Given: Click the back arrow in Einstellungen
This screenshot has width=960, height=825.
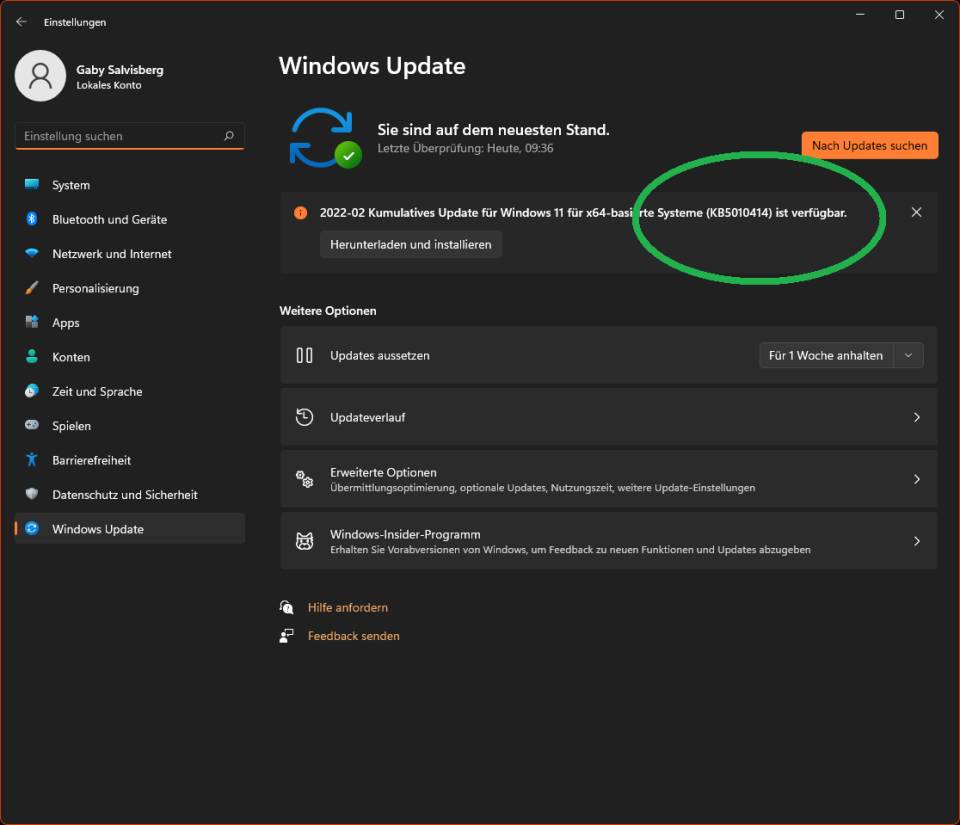Looking at the screenshot, I should (x=21, y=22).
